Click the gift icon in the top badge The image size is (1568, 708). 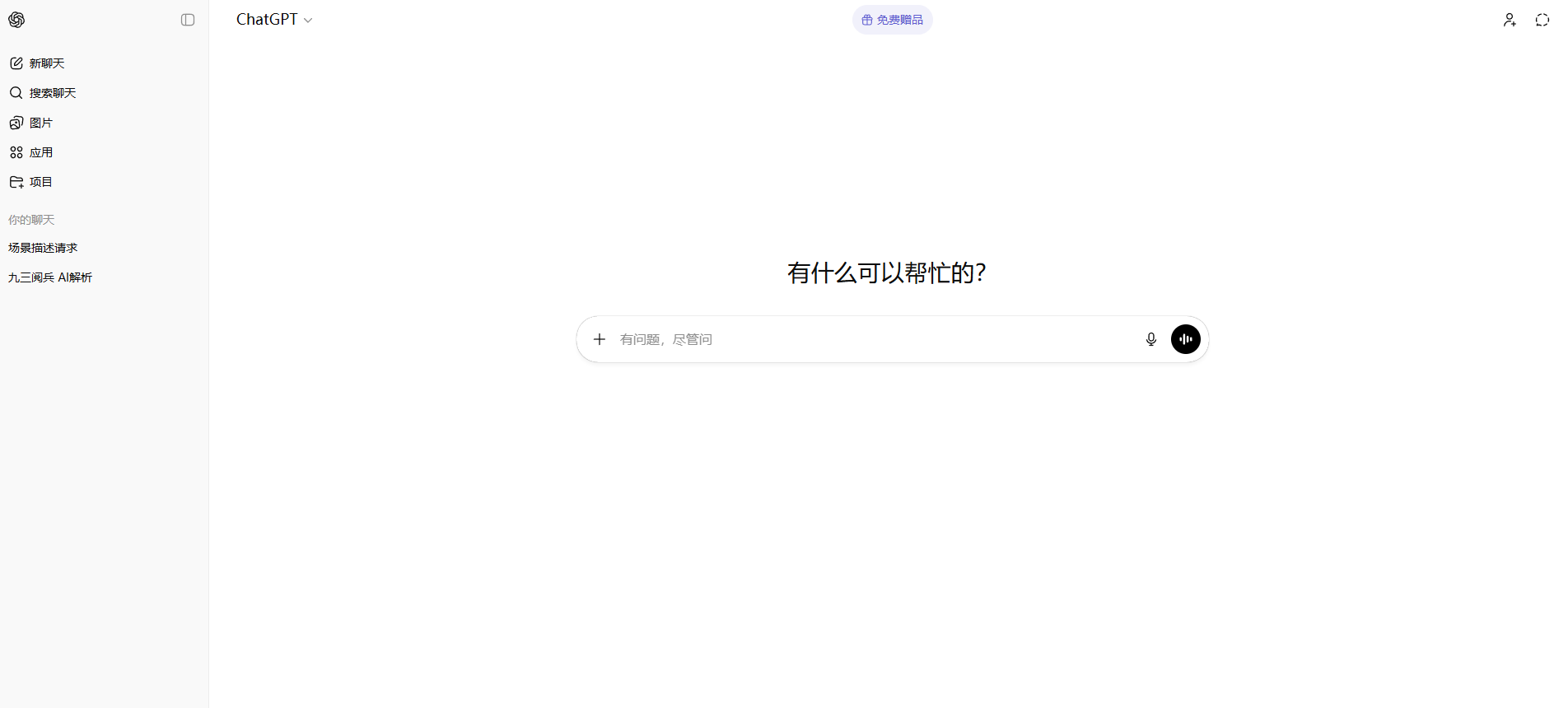867,20
